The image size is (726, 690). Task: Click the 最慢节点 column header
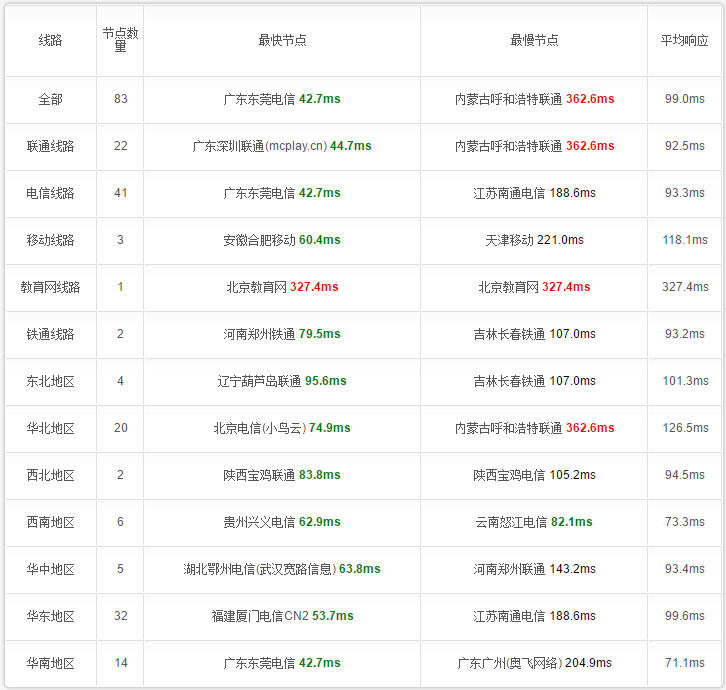[534, 41]
